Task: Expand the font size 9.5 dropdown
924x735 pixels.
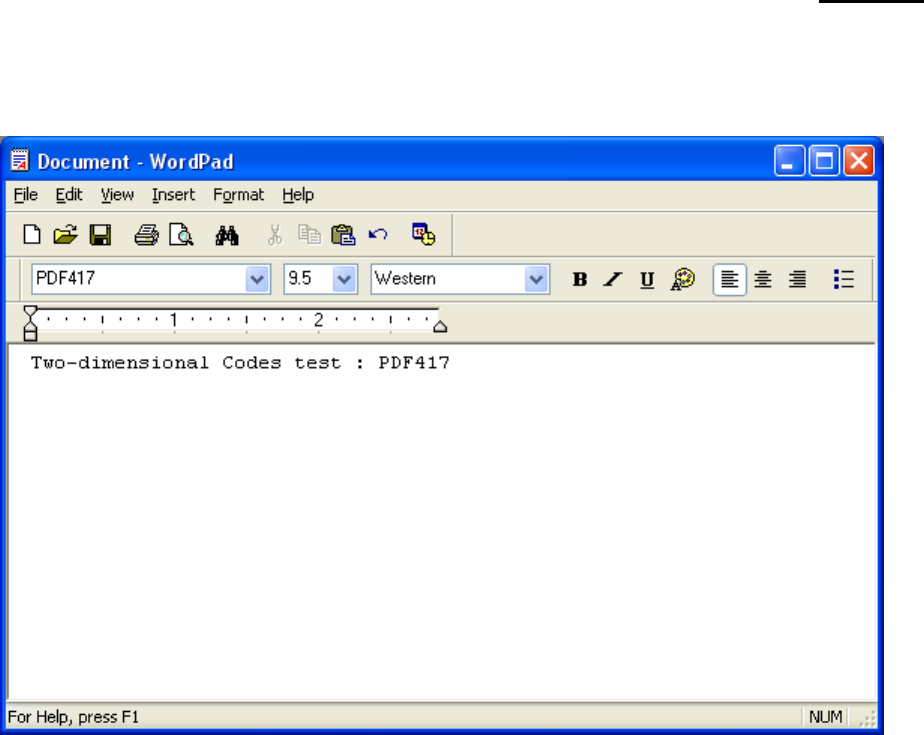Action: tap(344, 279)
